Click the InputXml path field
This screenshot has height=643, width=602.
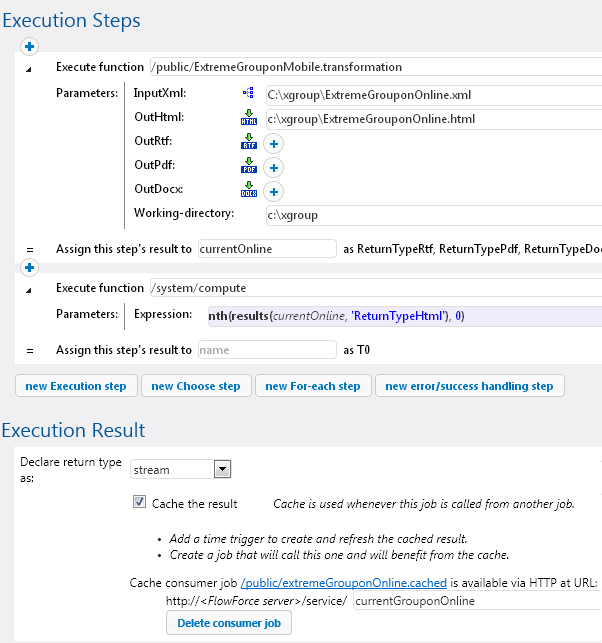434,95
